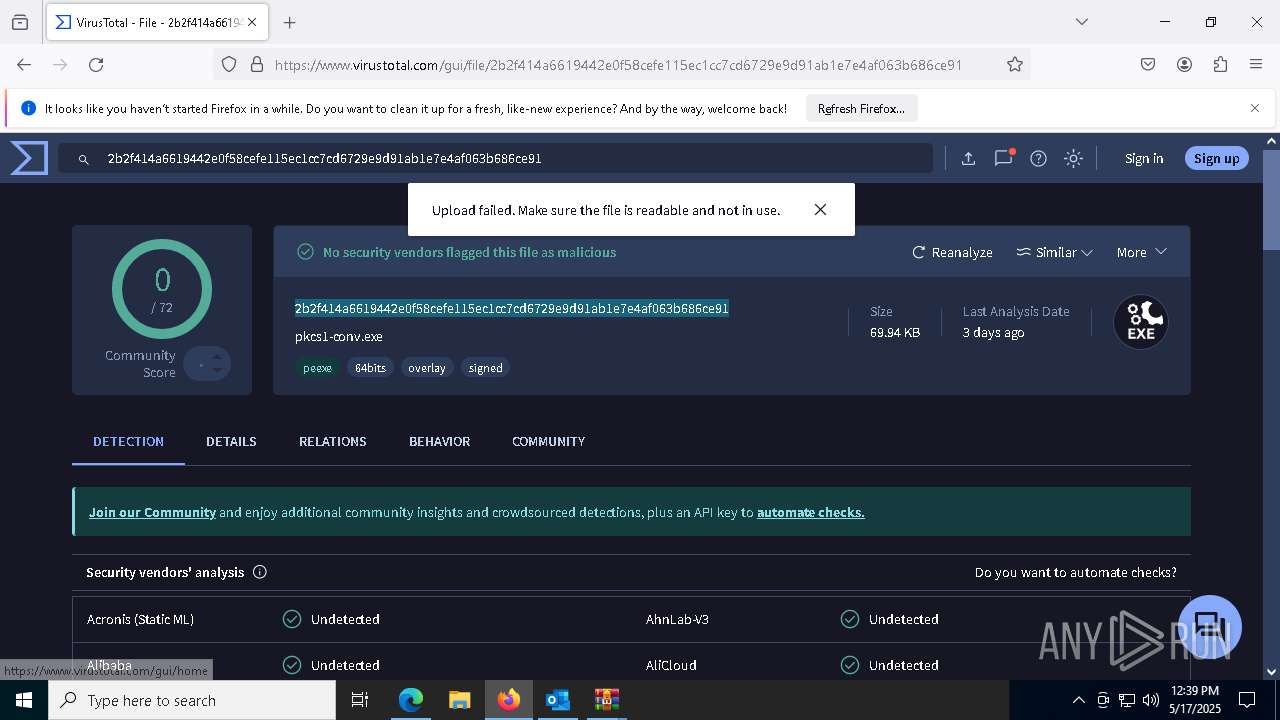Click the padlock site info icon
The image size is (1280, 720).
pyautogui.click(x=256, y=64)
